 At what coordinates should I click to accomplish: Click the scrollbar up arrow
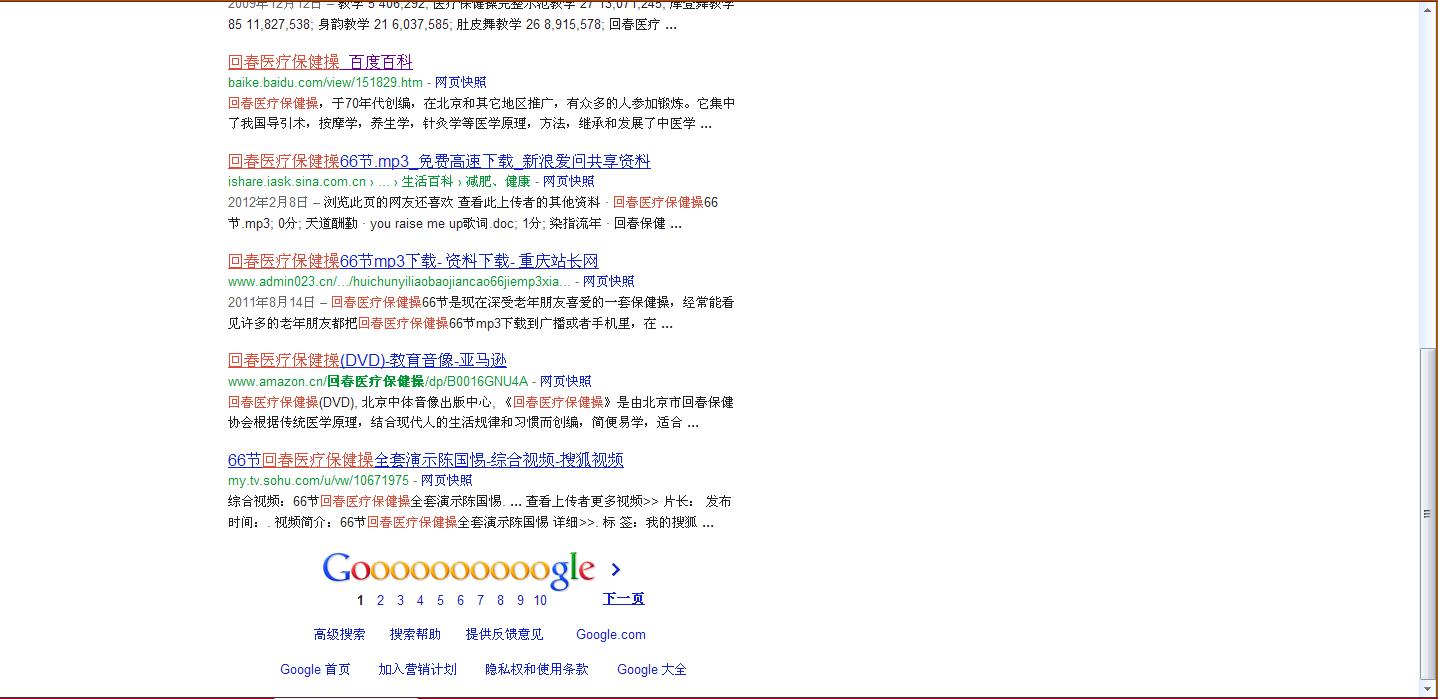1428,10
